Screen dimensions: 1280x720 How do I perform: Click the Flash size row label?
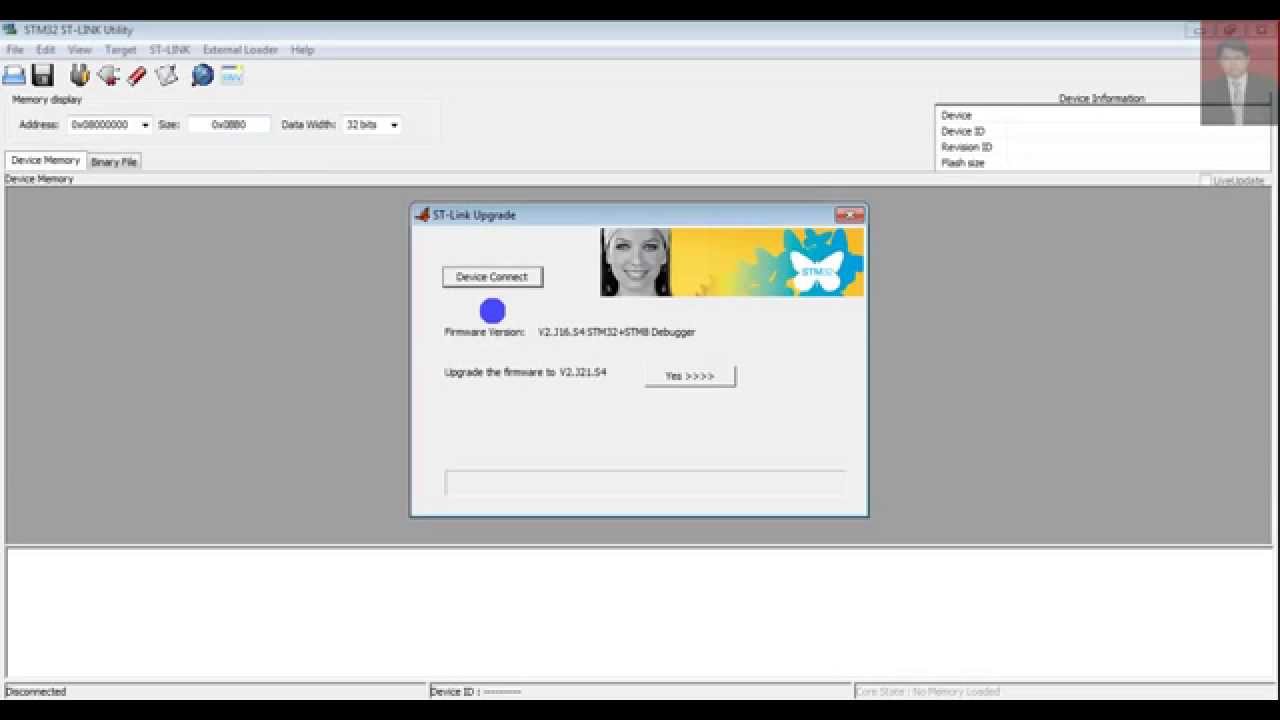coord(962,163)
